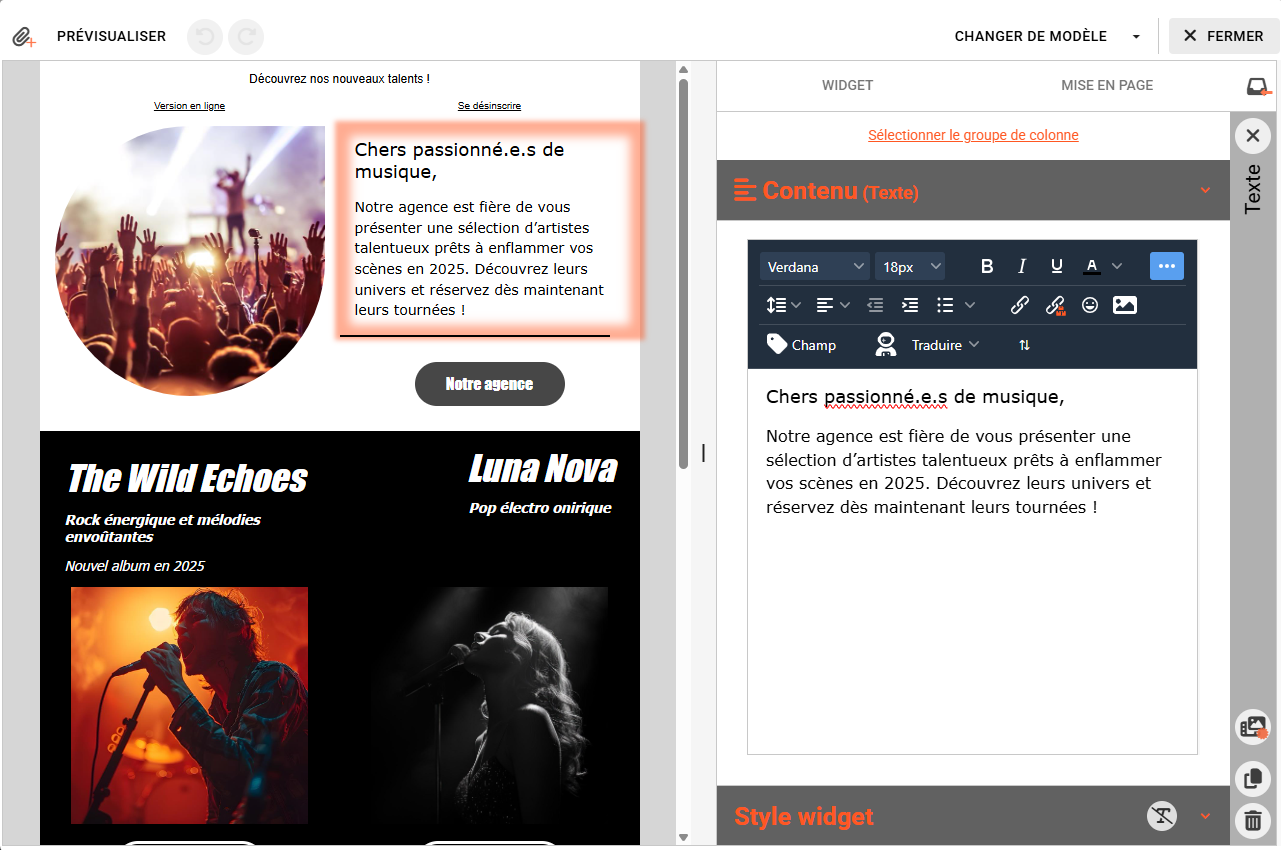
Task: Click the round concert crowd image
Action: pos(190,261)
